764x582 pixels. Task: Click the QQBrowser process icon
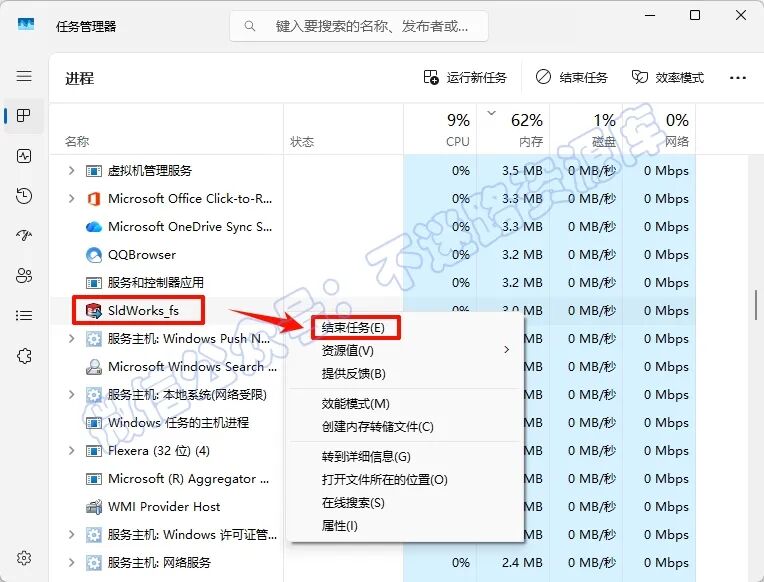pos(94,255)
